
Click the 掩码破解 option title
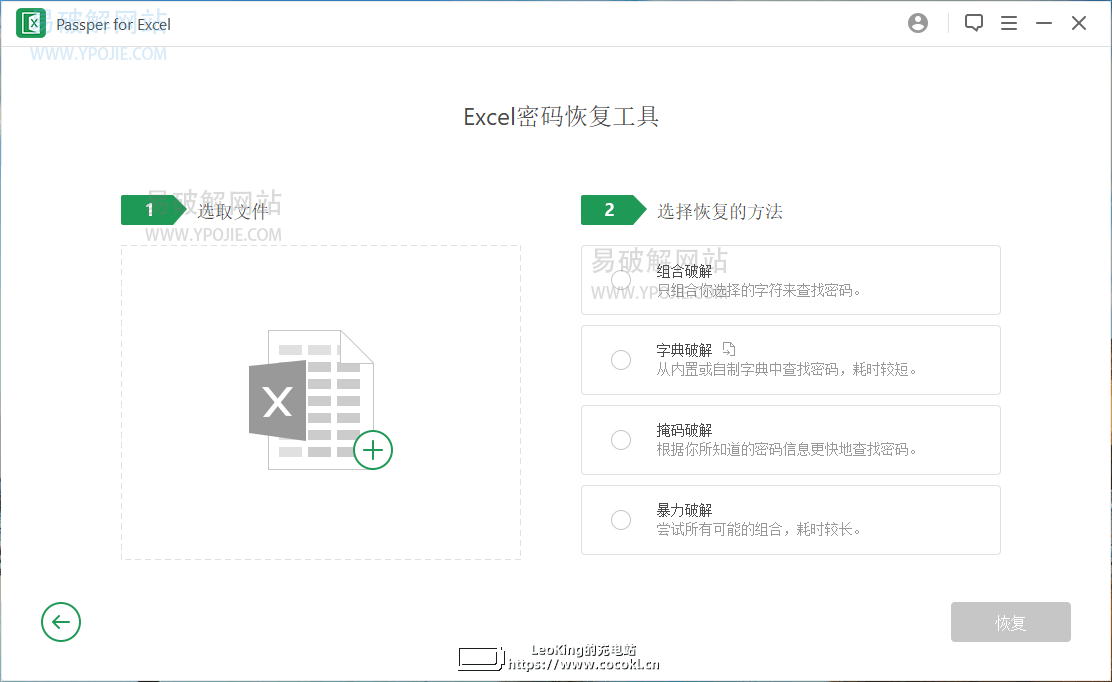click(x=684, y=430)
